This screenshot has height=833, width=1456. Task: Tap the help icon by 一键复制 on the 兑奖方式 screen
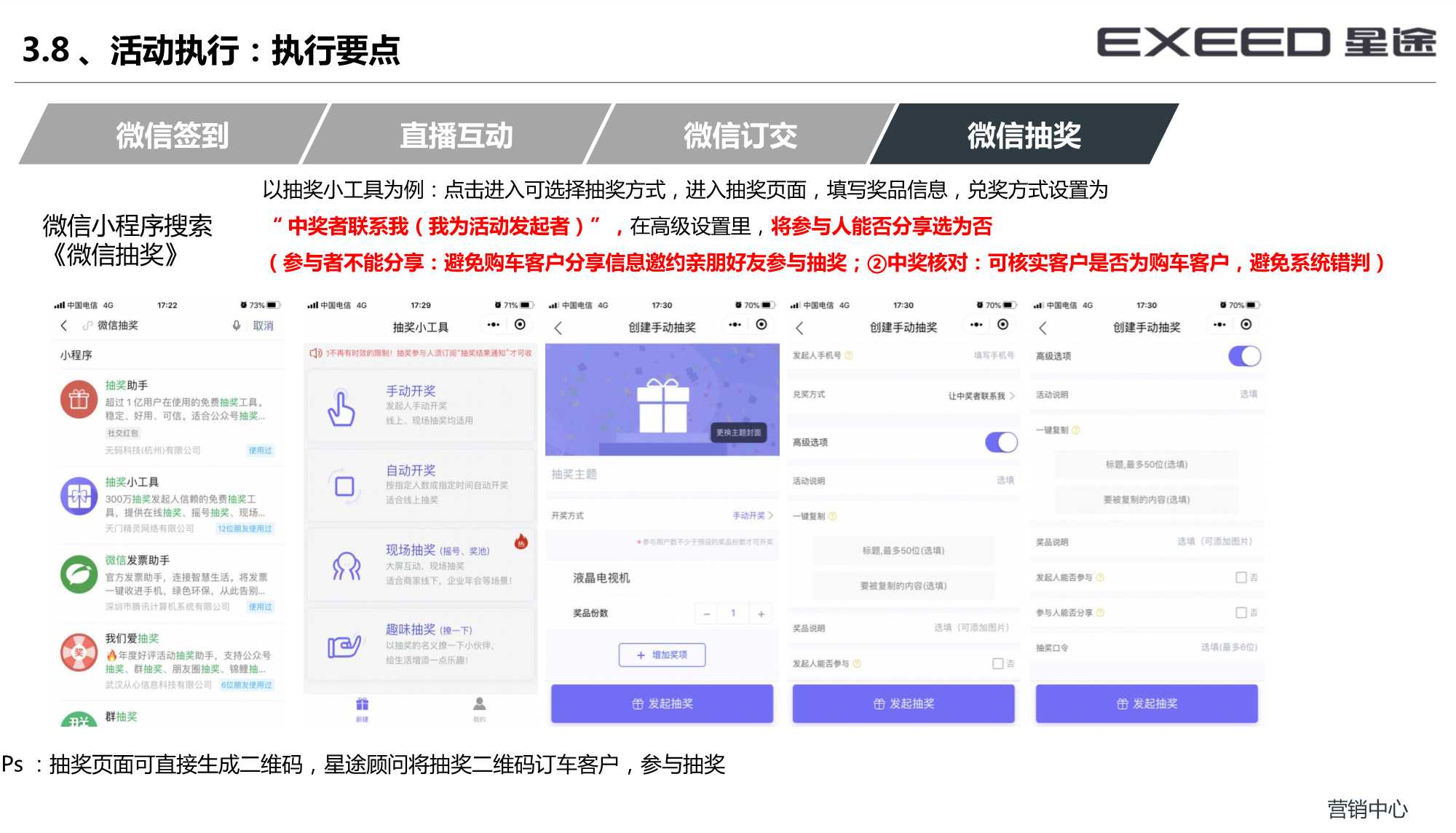832,516
